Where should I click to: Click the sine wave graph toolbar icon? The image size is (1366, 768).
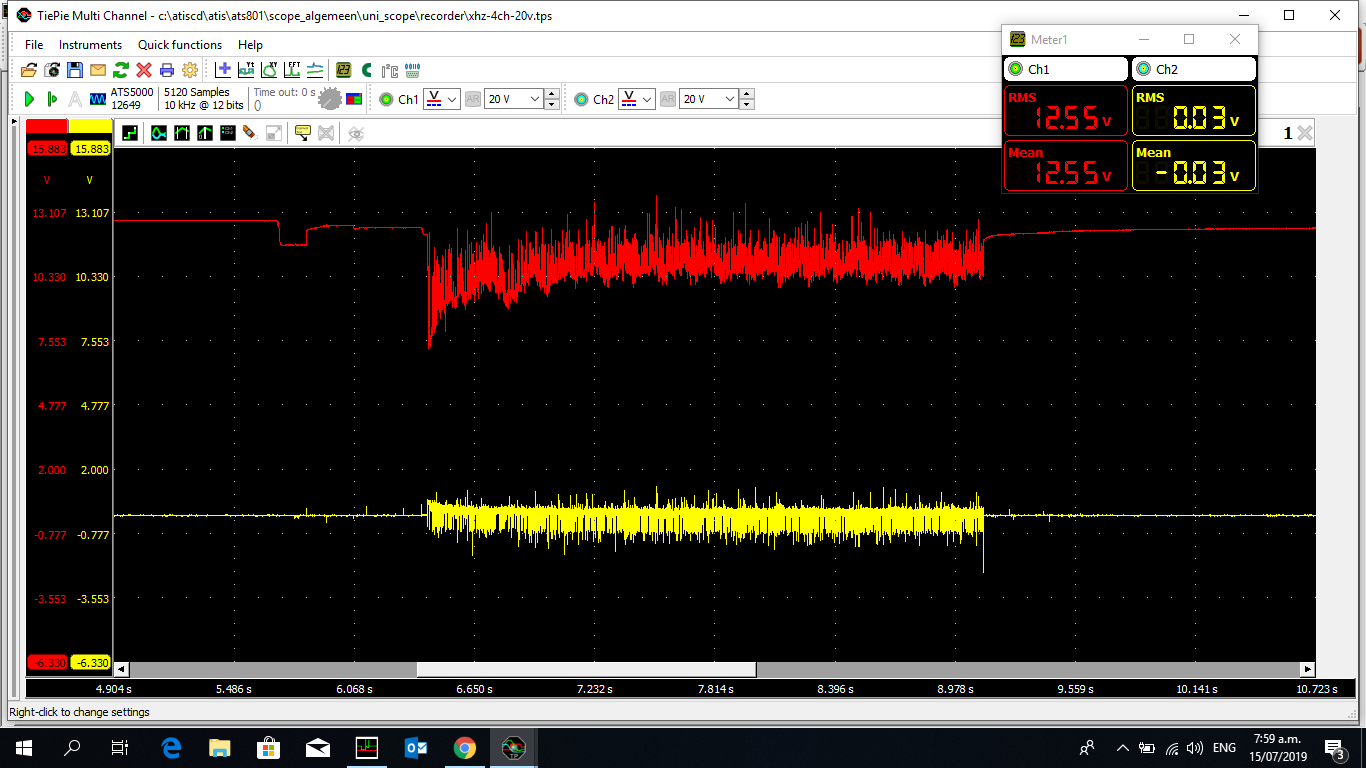pyautogui.click(x=159, y=132)
